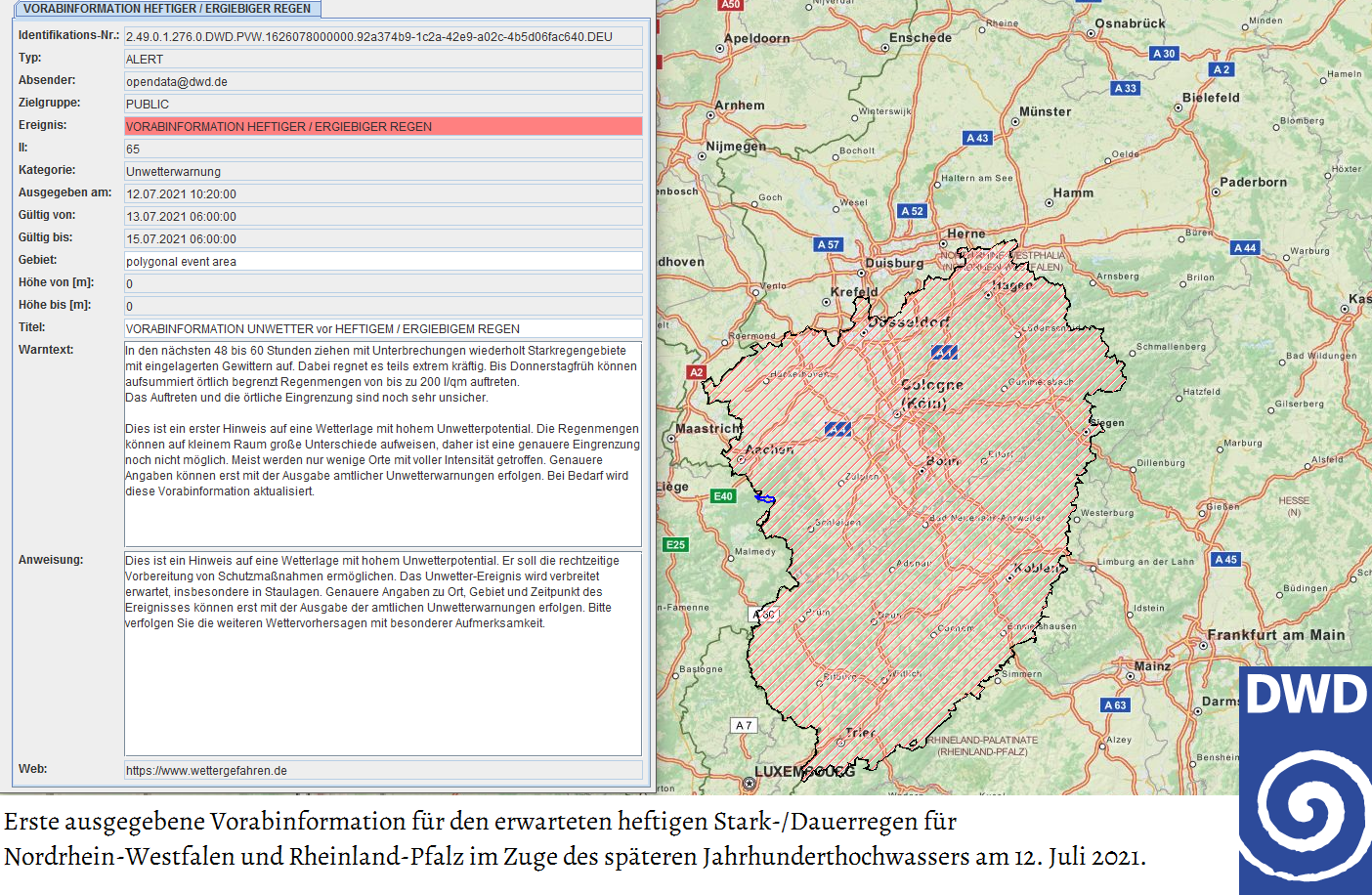Click the Enschede city label
This screenshot has height=895, width=1372.
(920, 38)
